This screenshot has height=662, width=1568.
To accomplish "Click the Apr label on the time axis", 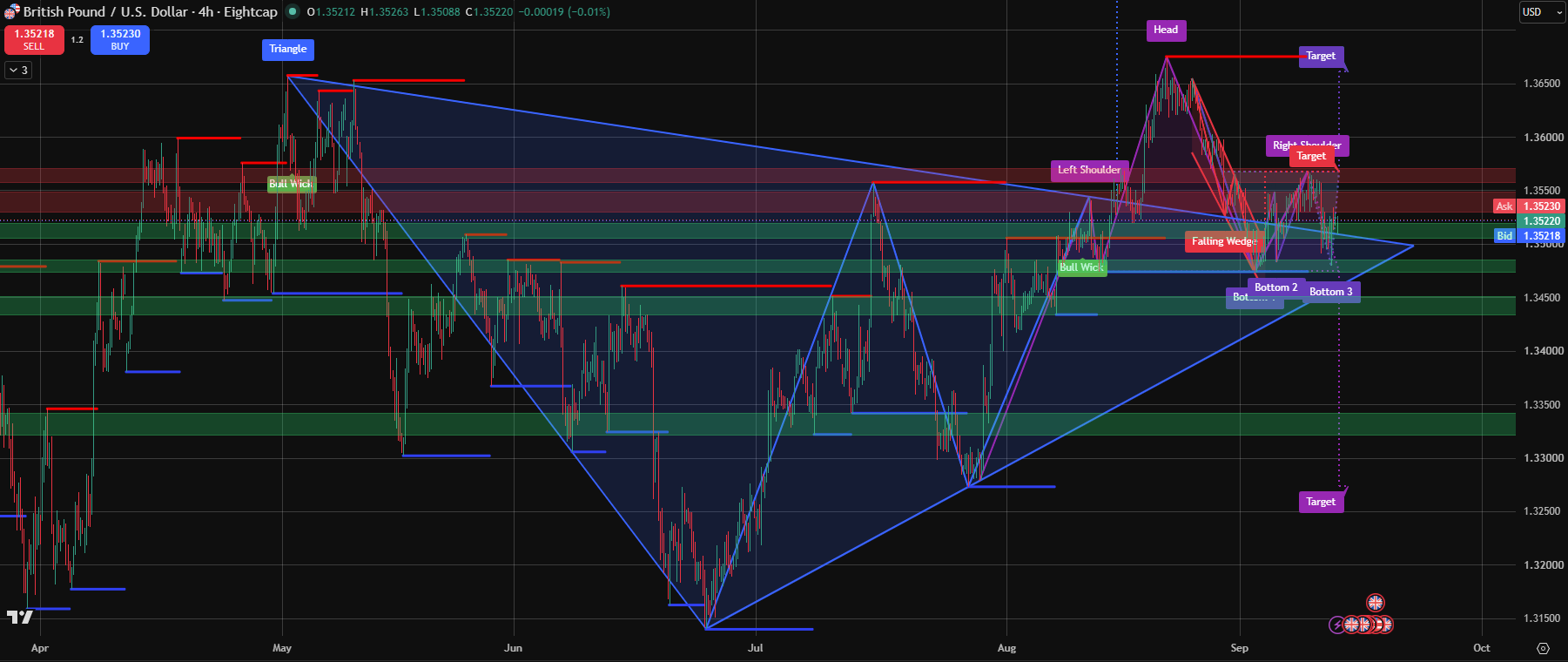I will tap(39, 648).
